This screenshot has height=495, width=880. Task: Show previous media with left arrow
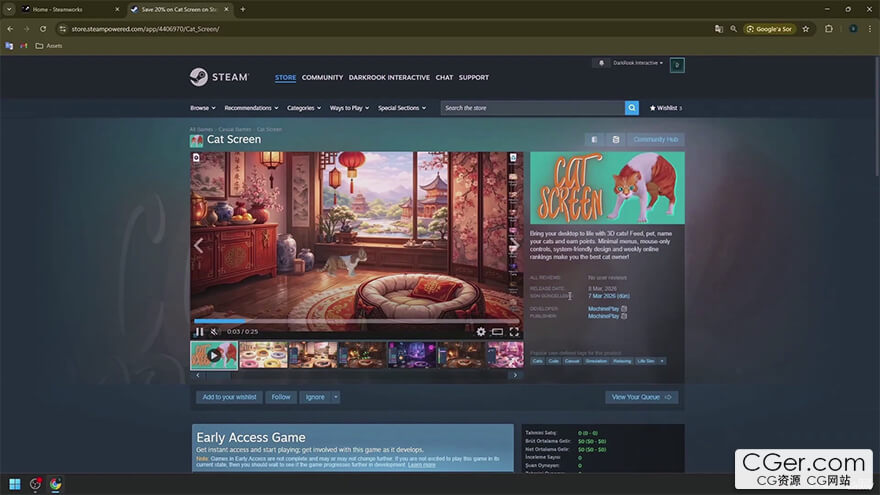pyautogui.click(x=198, y=245)
